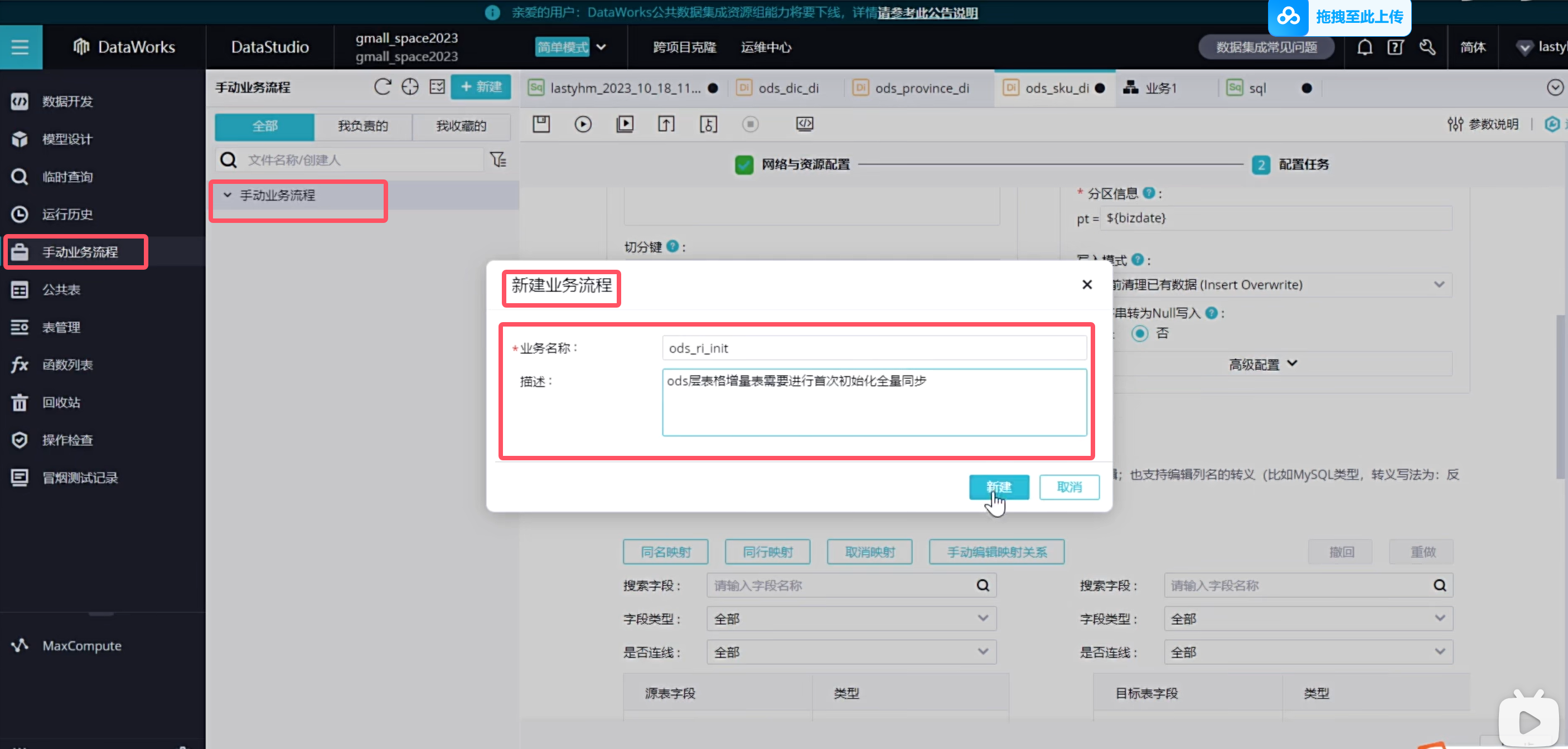
Task: Click the filter icon beside search box
Action: coord(499,159)
